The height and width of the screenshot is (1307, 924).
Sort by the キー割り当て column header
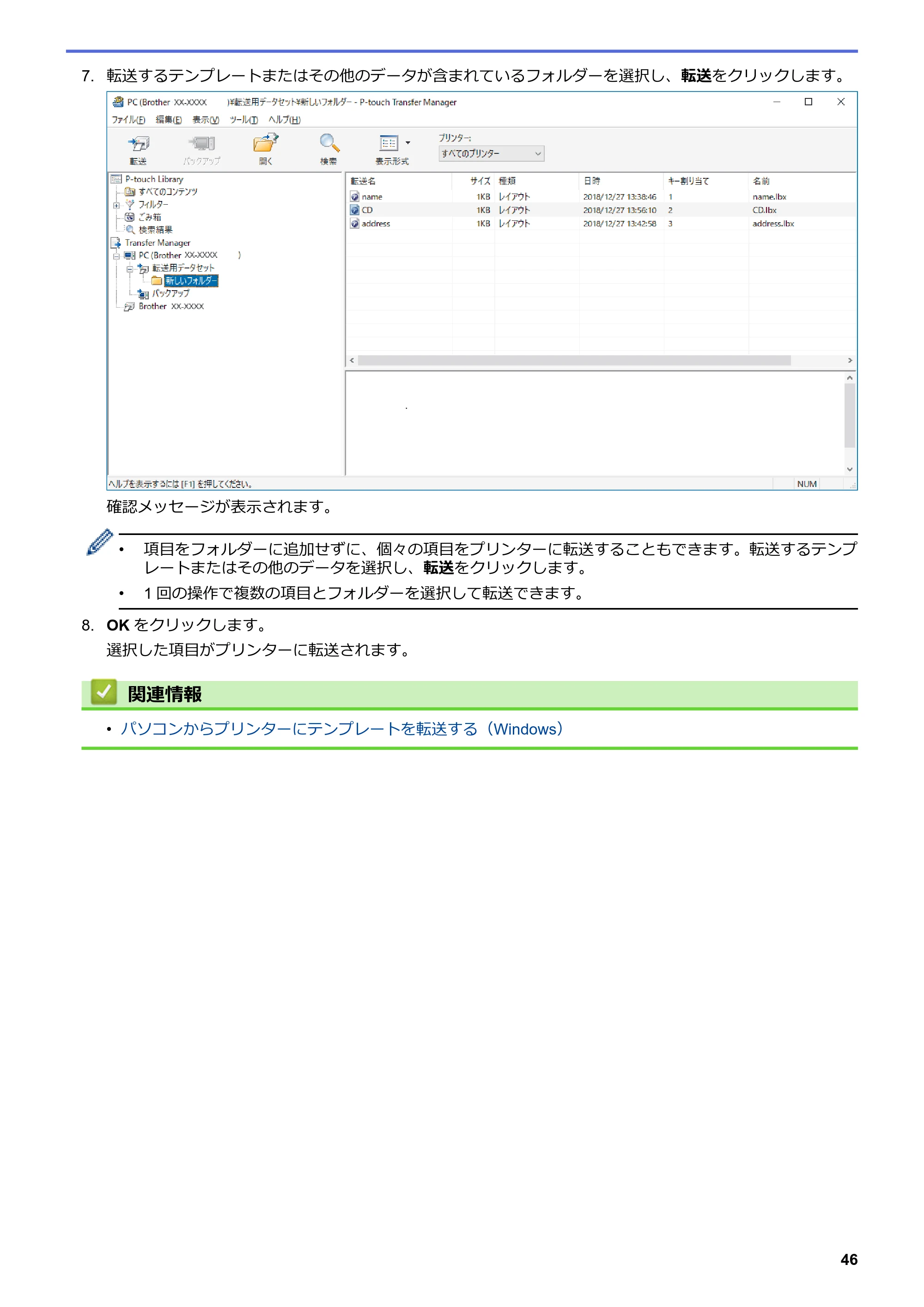tap(706, 181)
